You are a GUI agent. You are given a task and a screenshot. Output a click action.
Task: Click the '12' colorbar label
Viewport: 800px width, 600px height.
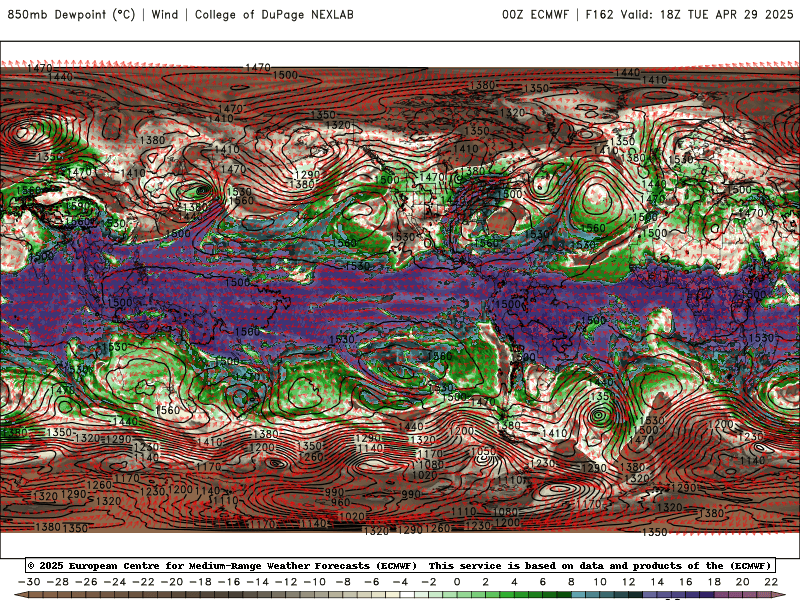(x=629, y=582)
